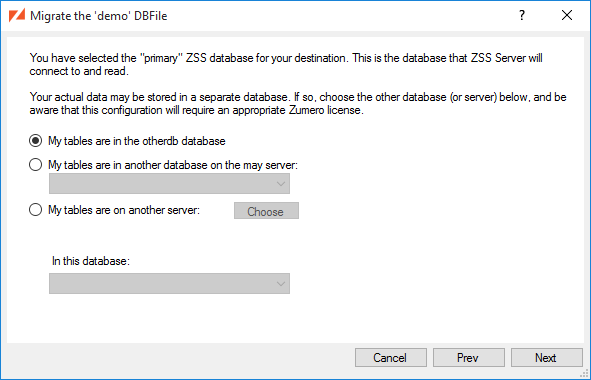Image resolution: width=591 pixels, height=380 pixels.
Task: Click the resize grip in dialog corner
Action: coord(586,374)
